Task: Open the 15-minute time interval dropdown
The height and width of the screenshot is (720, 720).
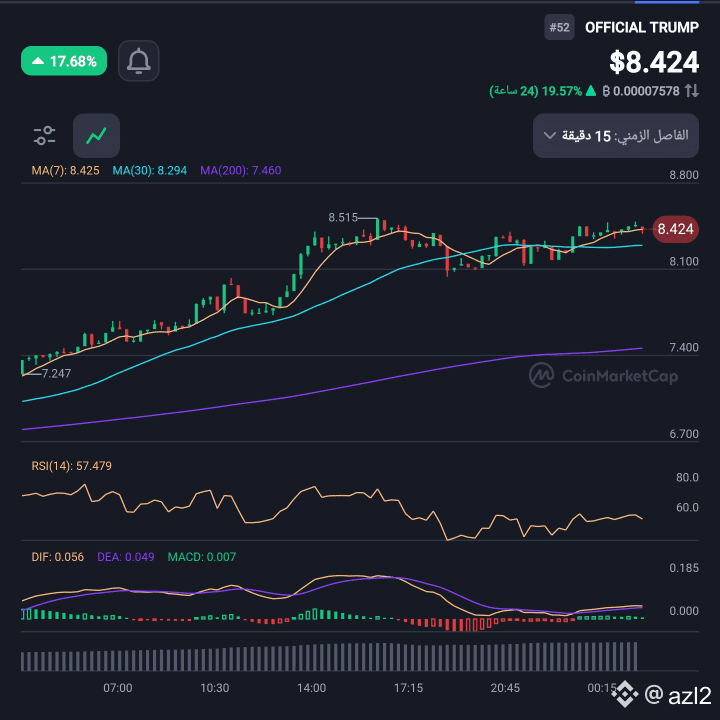Action: pyautogui.click(x=616, y=135)
